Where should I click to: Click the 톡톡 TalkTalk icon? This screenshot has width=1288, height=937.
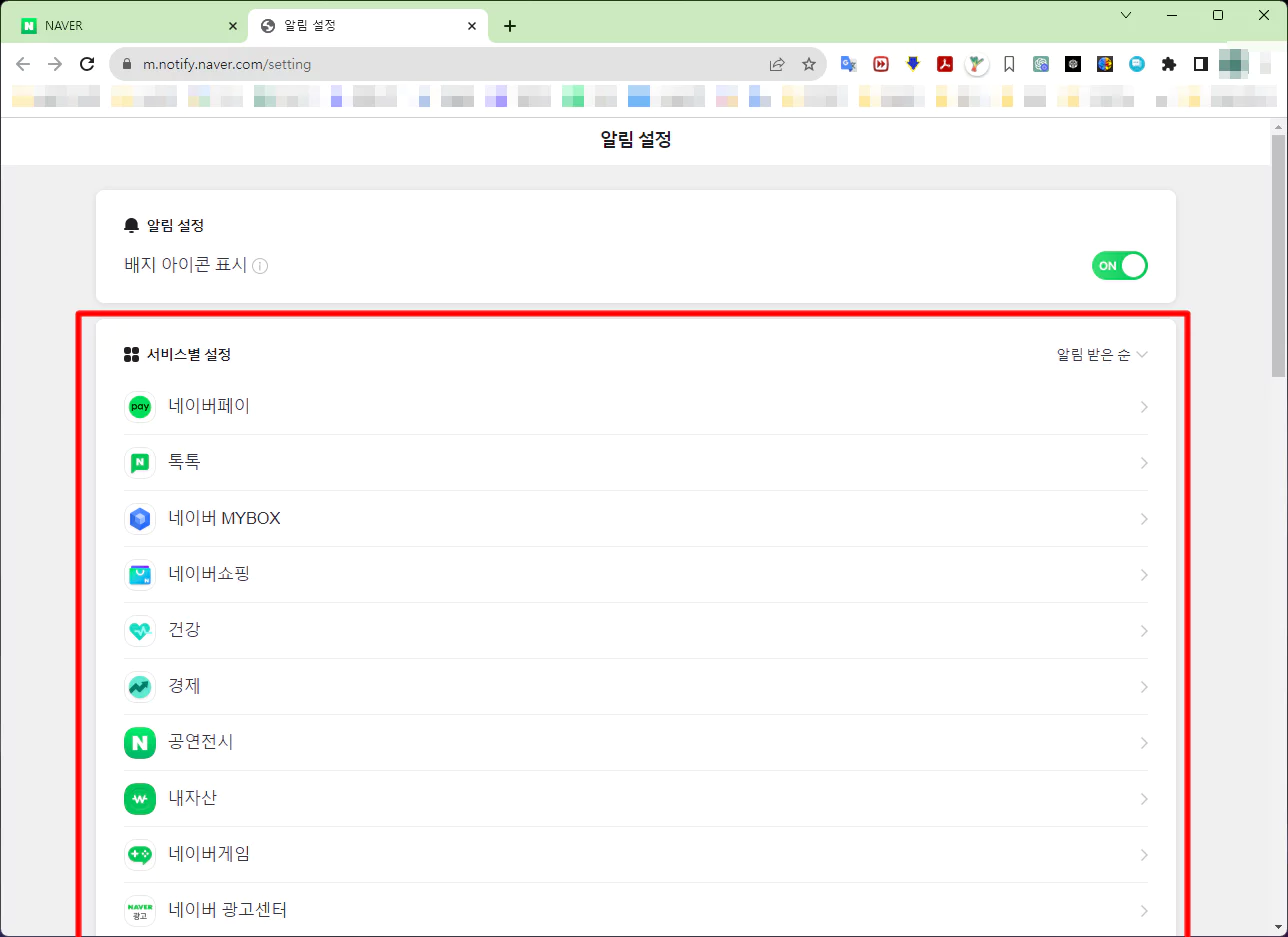click(140, 463)
